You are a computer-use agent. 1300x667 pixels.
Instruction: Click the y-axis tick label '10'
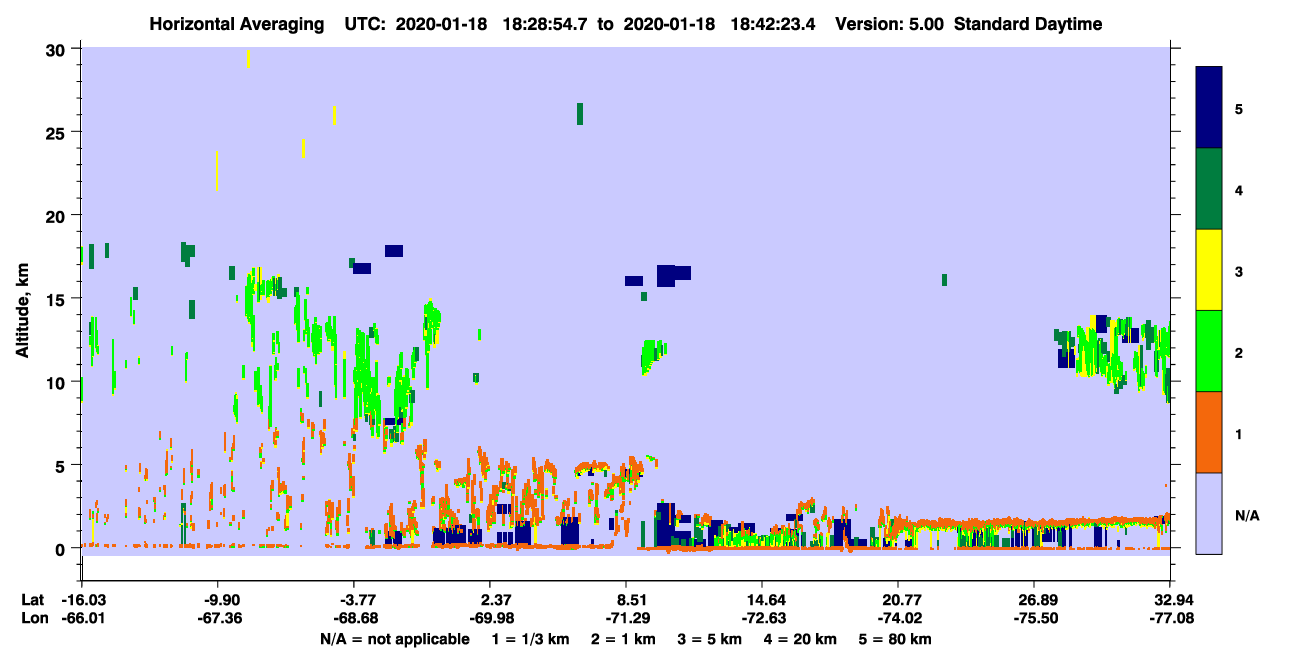pos(58,382)
